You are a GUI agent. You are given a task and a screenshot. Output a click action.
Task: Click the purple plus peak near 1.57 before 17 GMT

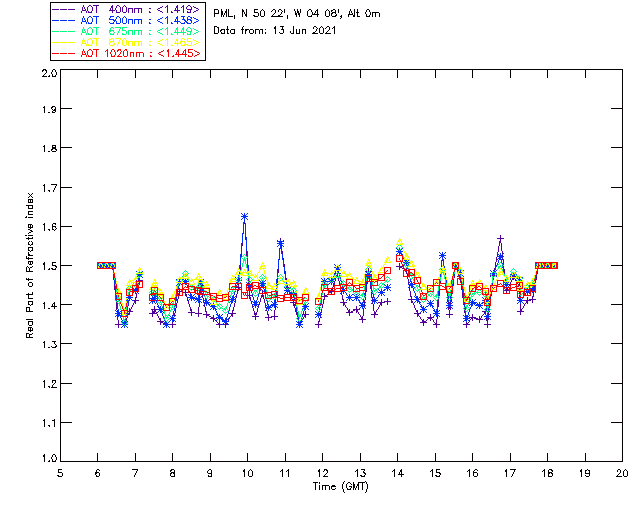point(500,238)
